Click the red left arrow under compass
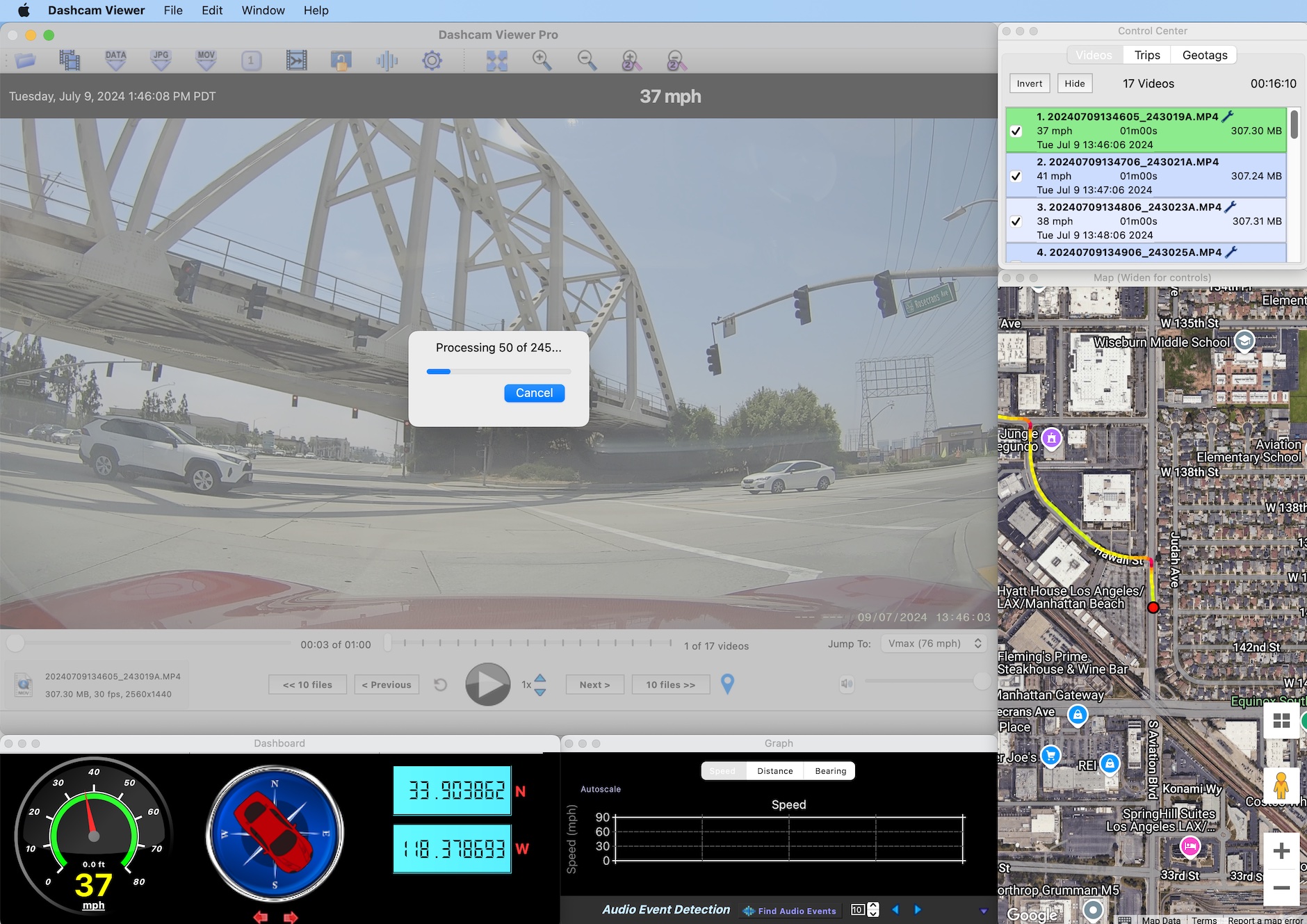1307x924 pixels. tap(261, 917)
